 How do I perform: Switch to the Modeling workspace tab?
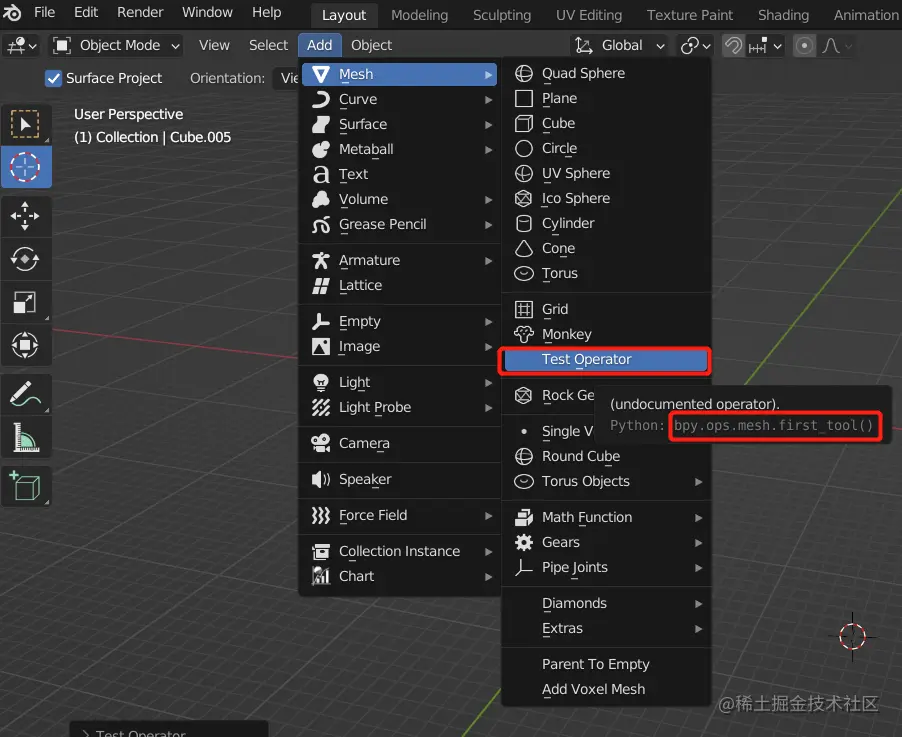tap(419, 15)
